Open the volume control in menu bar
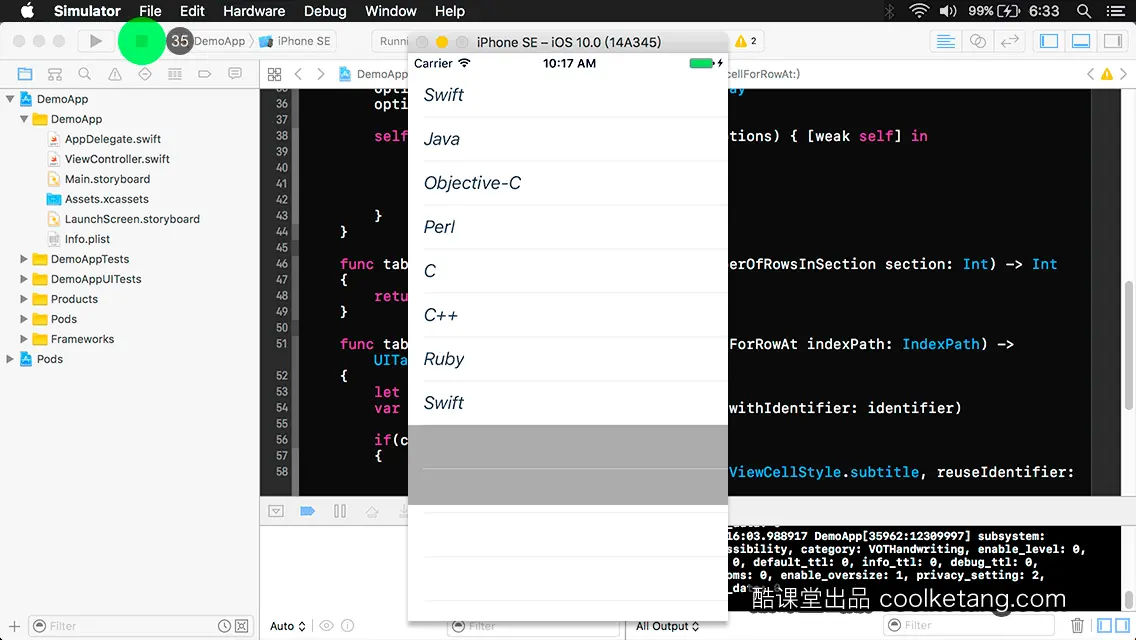The image size is (1136, 640). point(948,11)
